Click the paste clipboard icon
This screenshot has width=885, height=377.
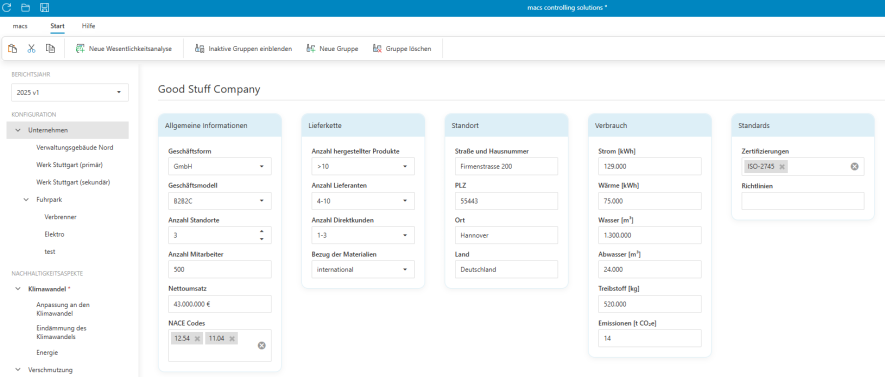pyautogui.click(x=12, y=49)
